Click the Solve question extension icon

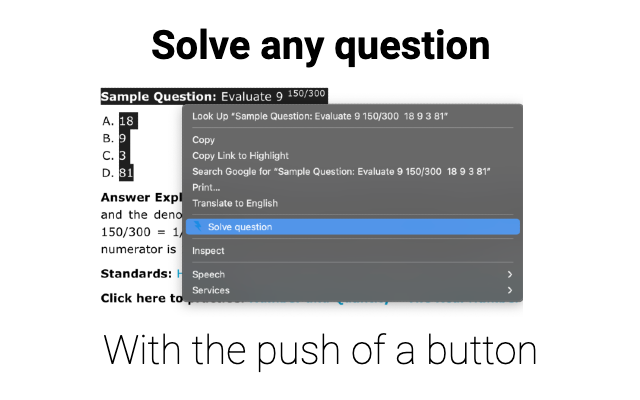click(197, 227)
